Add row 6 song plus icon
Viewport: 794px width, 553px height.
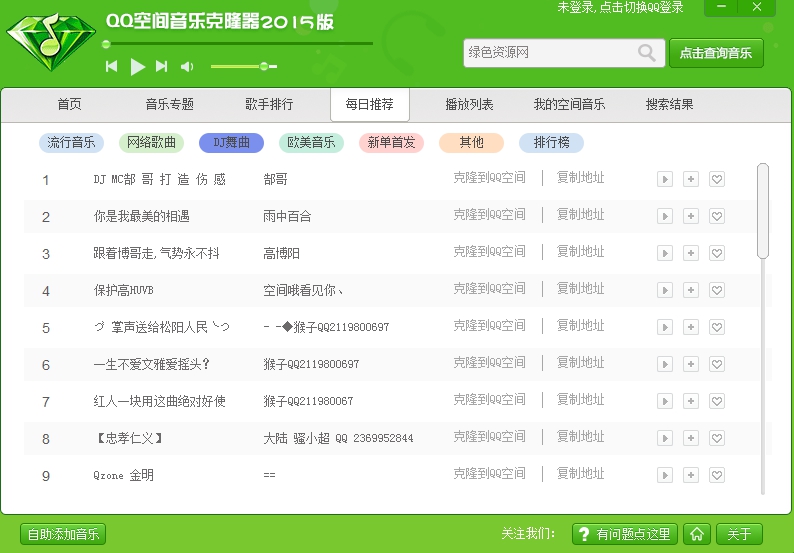coord(691,364)
